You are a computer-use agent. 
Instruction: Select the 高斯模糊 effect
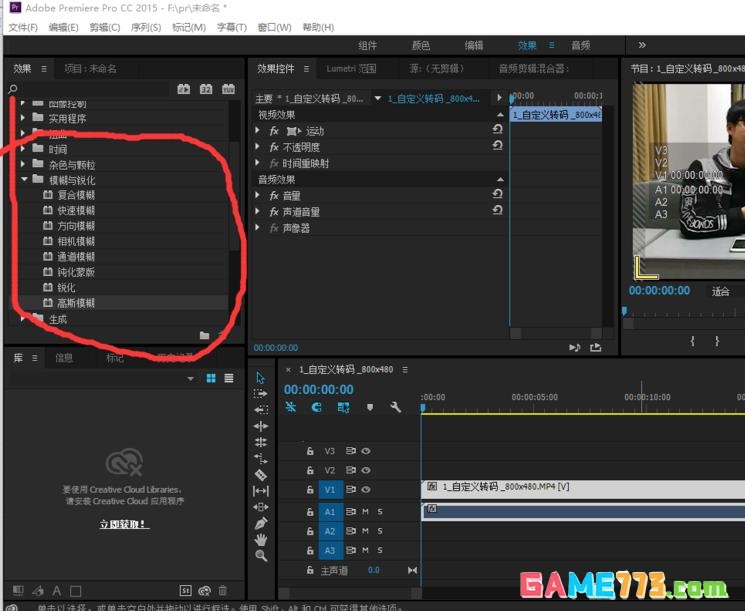tap(76, 303)
